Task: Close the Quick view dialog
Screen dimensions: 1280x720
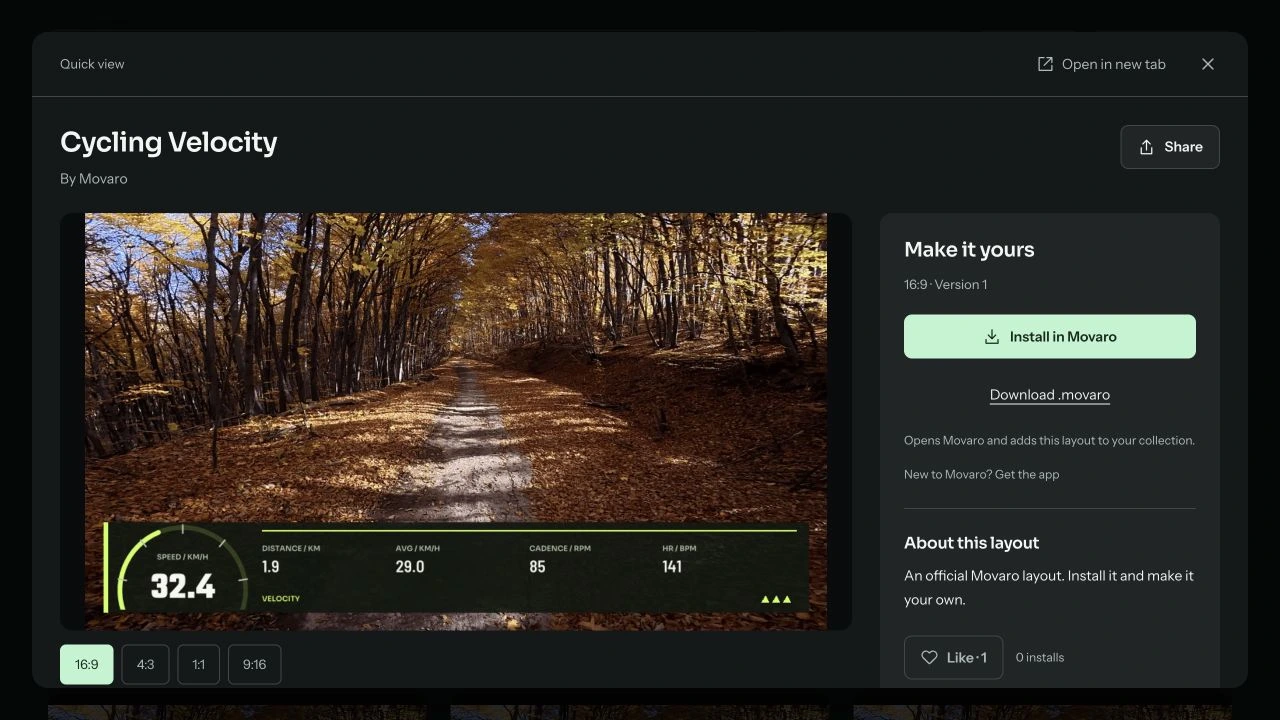Action: pyautogui.click(x=1208, y=64)
